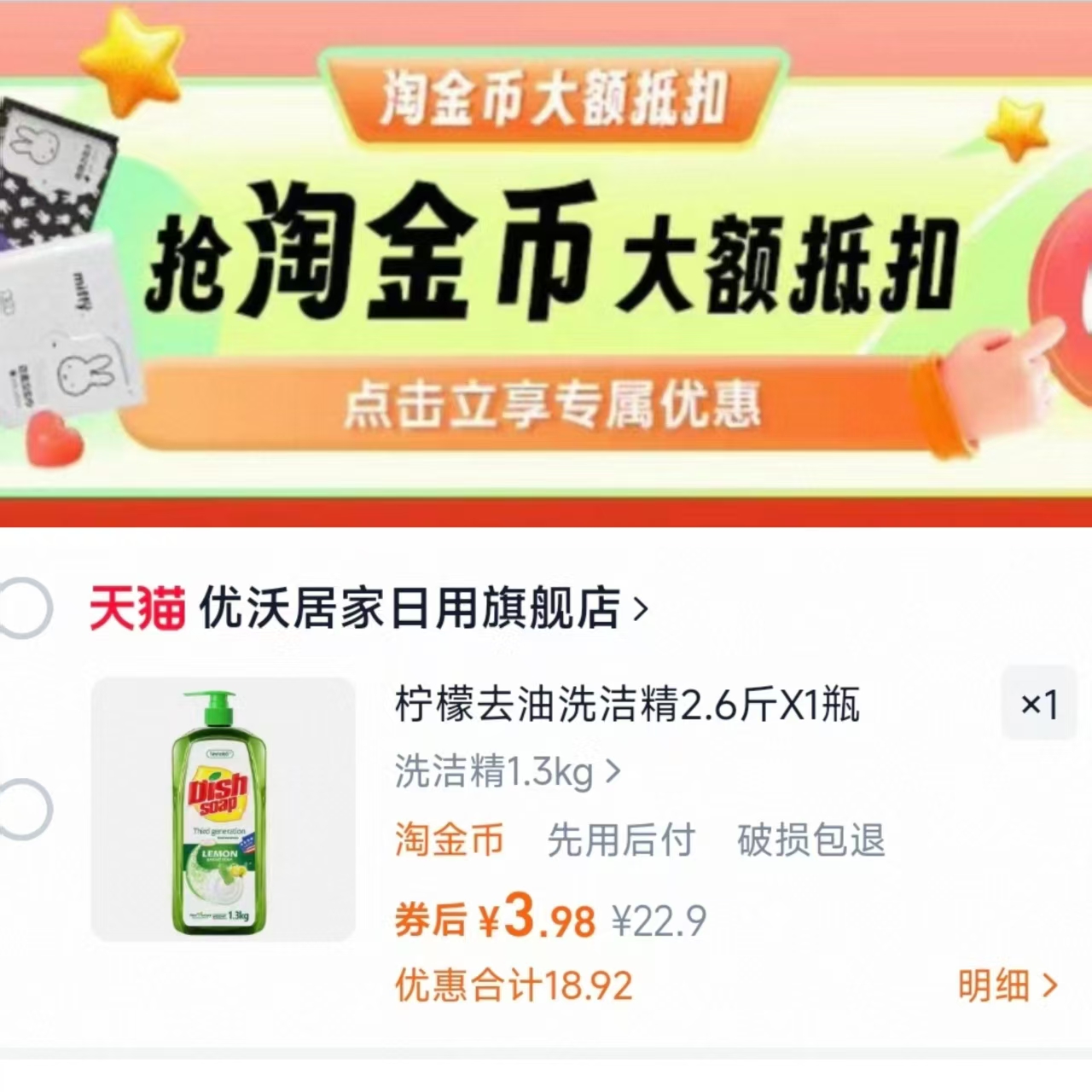The width and height of the screenshot is (1092, 1092).
Task: Select the store checkbox for 优沃居家日用旗舰店
Action: [x=23, y=608]
